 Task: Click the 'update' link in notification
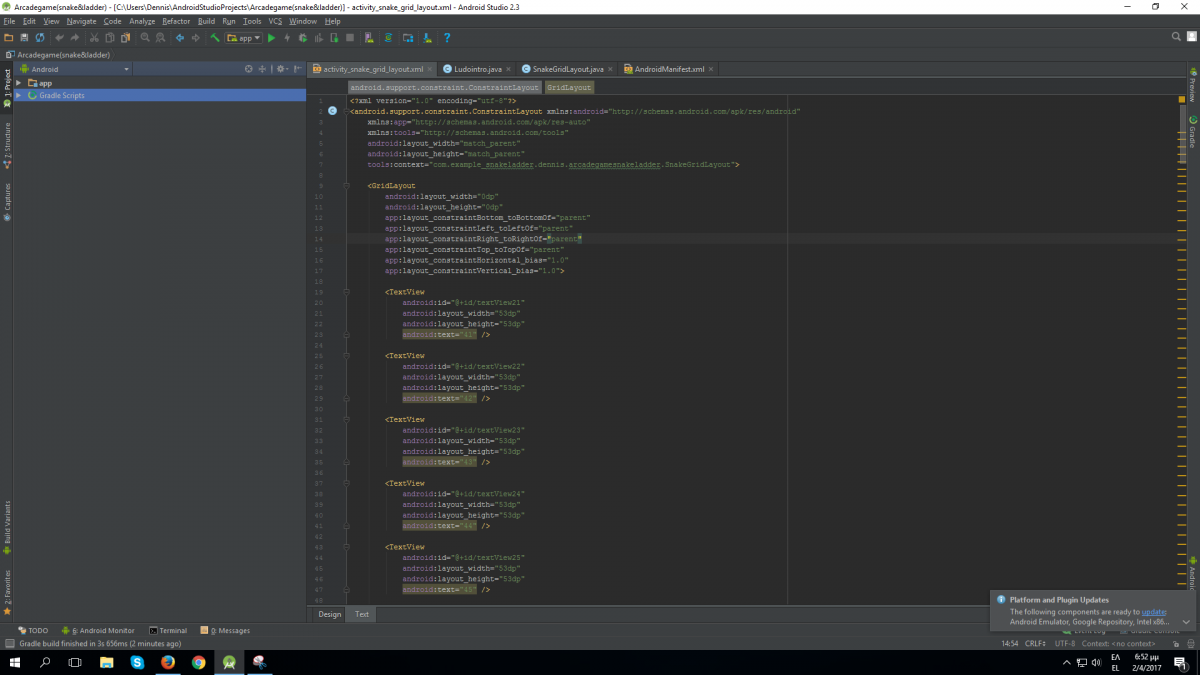coord(1154,611)
